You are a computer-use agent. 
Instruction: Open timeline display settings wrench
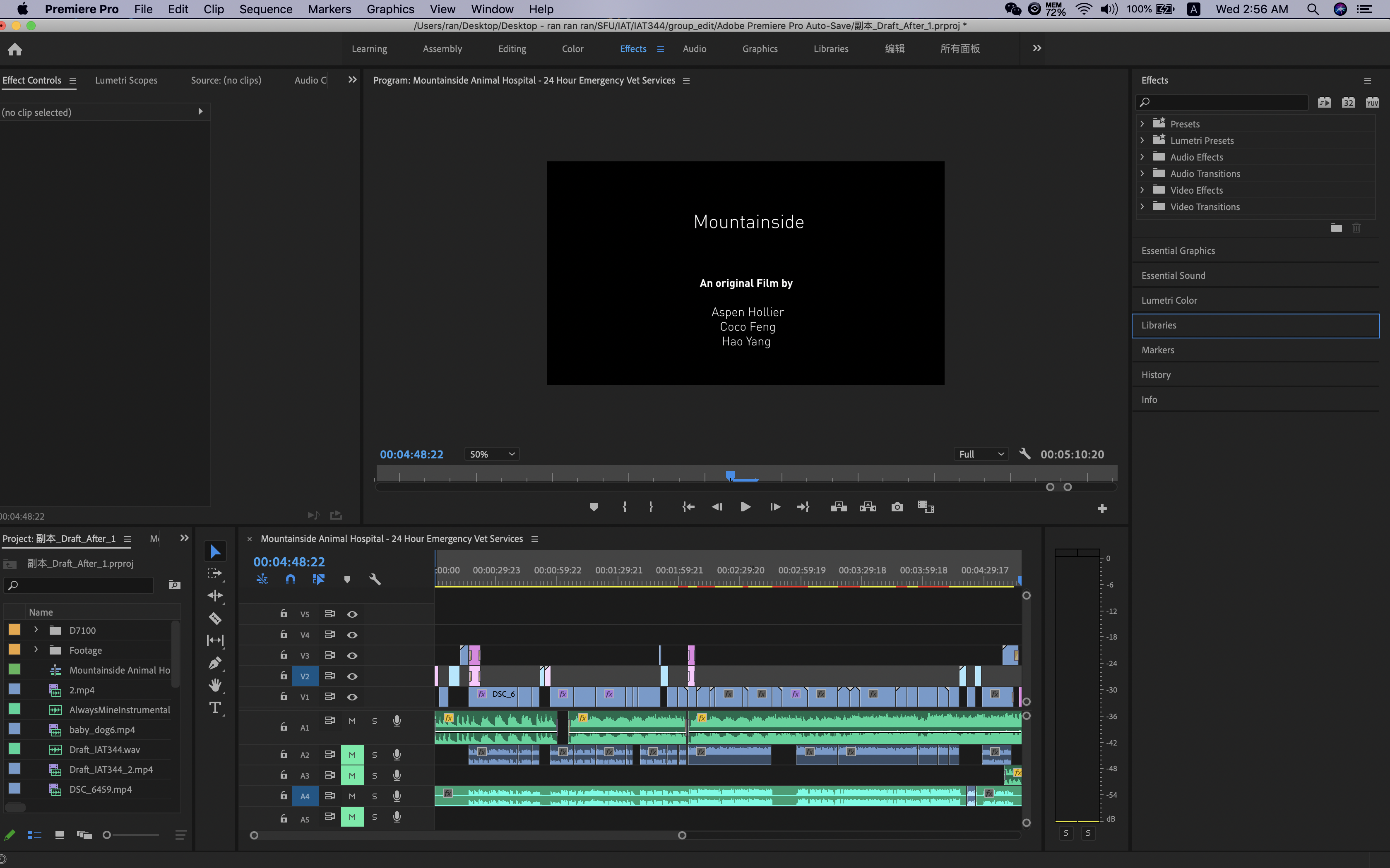pos(375,580)
